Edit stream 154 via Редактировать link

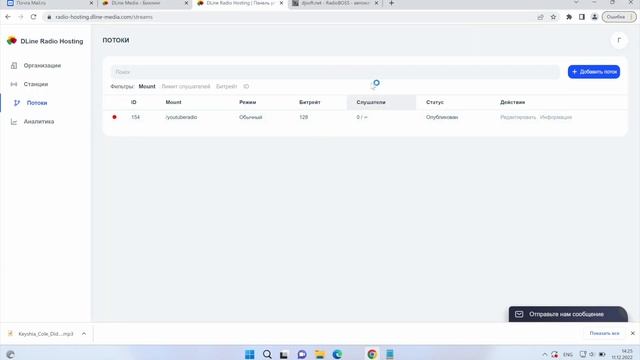(x=518, y=117)
